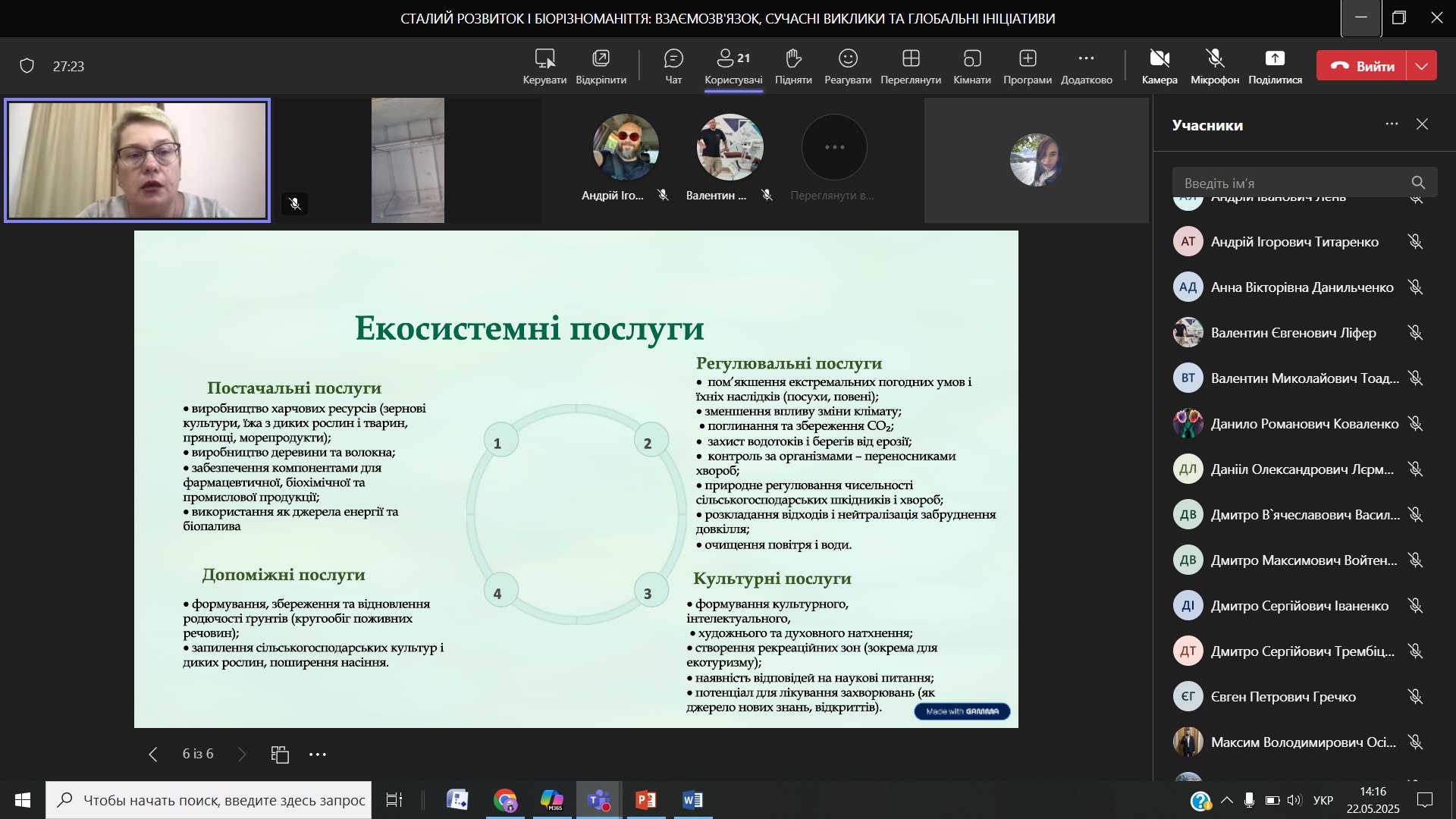Click the Take control icon

point(544,59)
